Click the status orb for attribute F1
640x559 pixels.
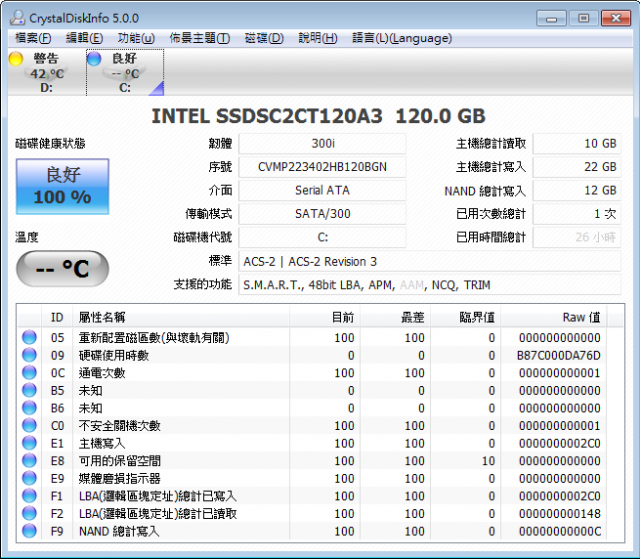[29, 495]
